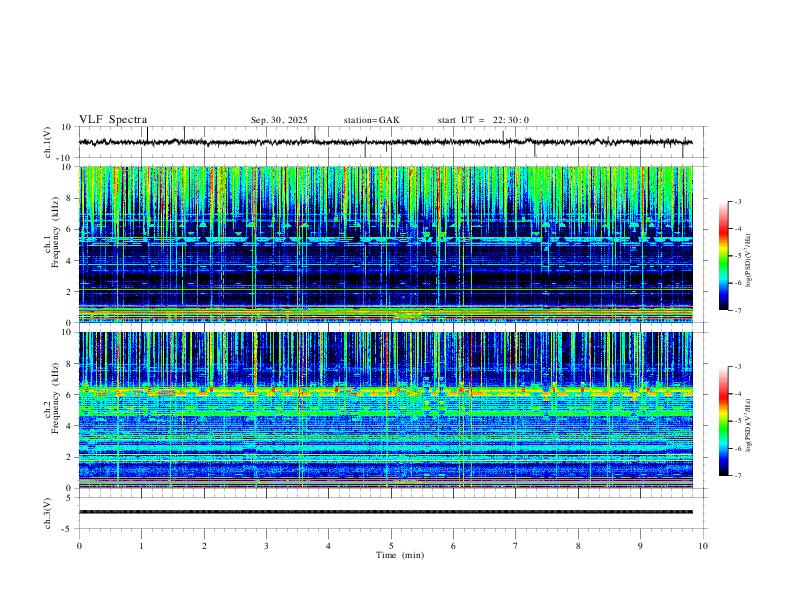This screenshot has height=612, width=792.
Task: Click the "station=GAK" label
Action: (371, 120)
